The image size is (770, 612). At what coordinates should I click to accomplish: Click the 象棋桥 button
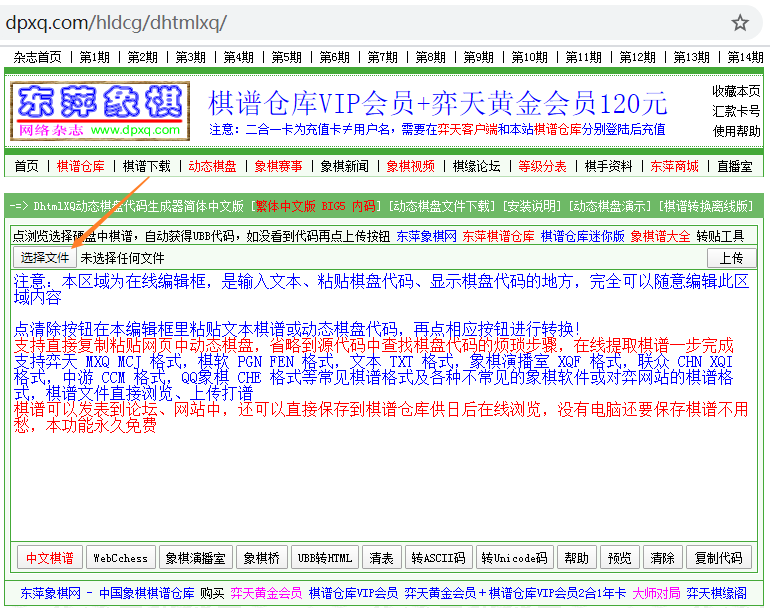(261, 558)
